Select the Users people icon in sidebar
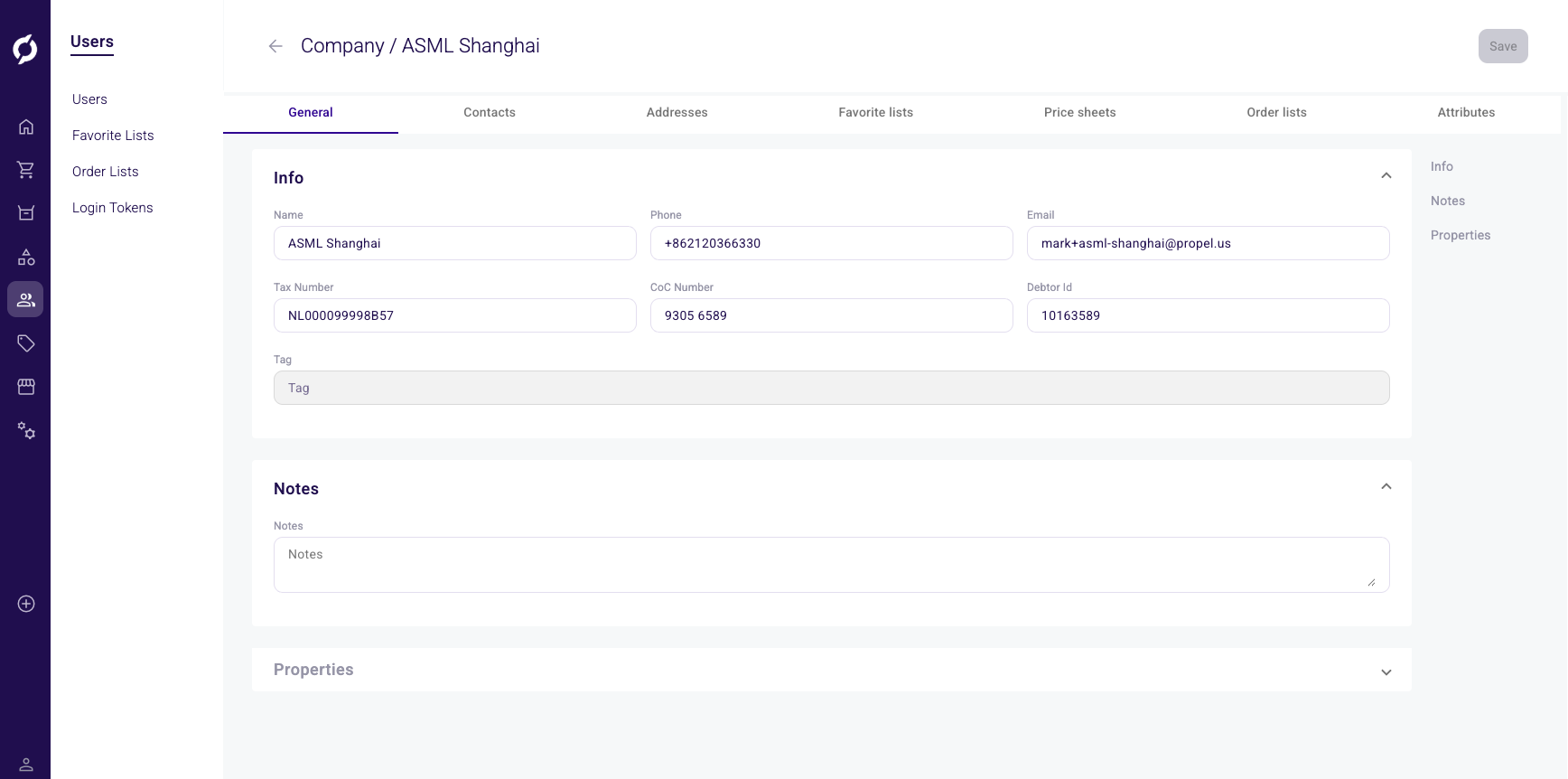1568x779 pixels. point(25,299)
